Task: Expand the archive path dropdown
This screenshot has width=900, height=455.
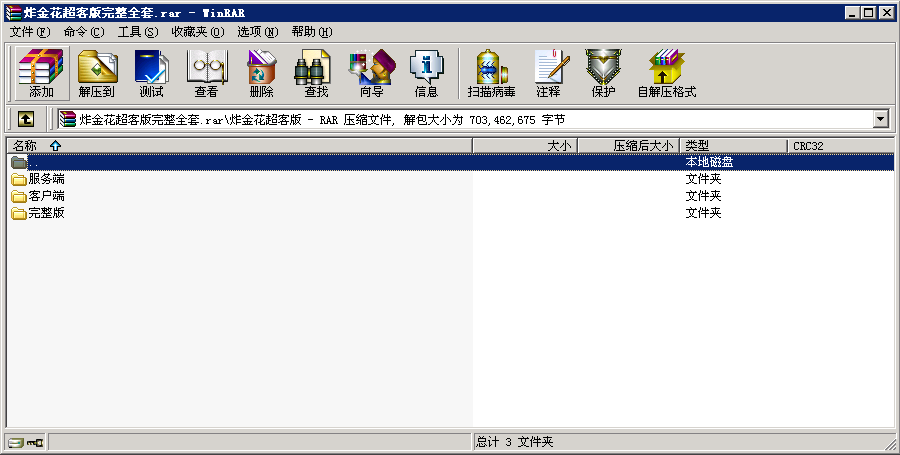Action: [x=881, y=119]
